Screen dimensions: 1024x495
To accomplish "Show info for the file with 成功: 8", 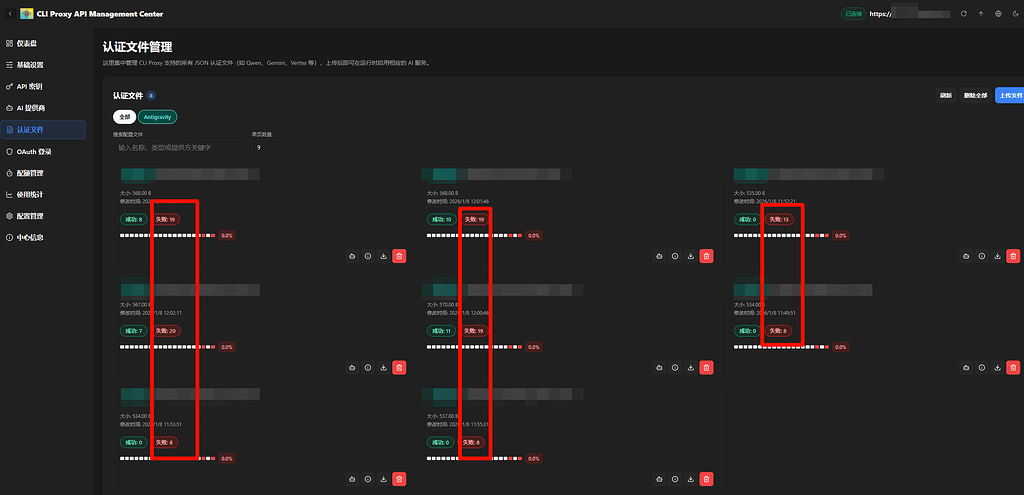I will coord(368,257).
